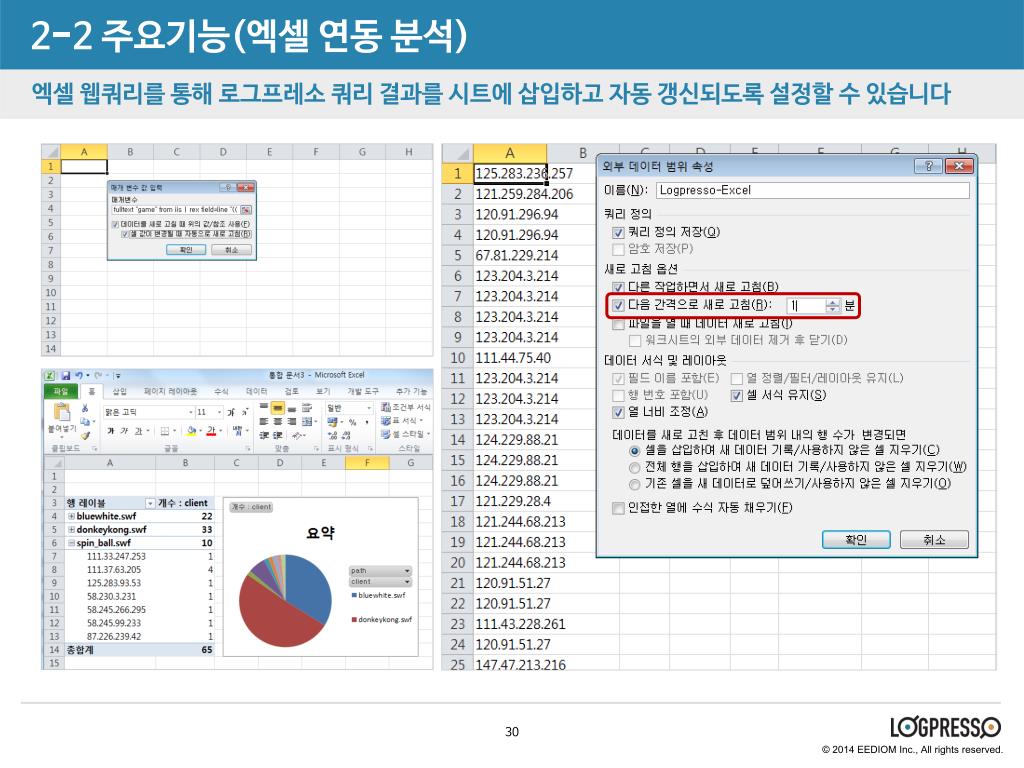The image size is (1024, 768).
Task: Click the range picker icon in the parameter dialog
Action: [x=246, y=210]
